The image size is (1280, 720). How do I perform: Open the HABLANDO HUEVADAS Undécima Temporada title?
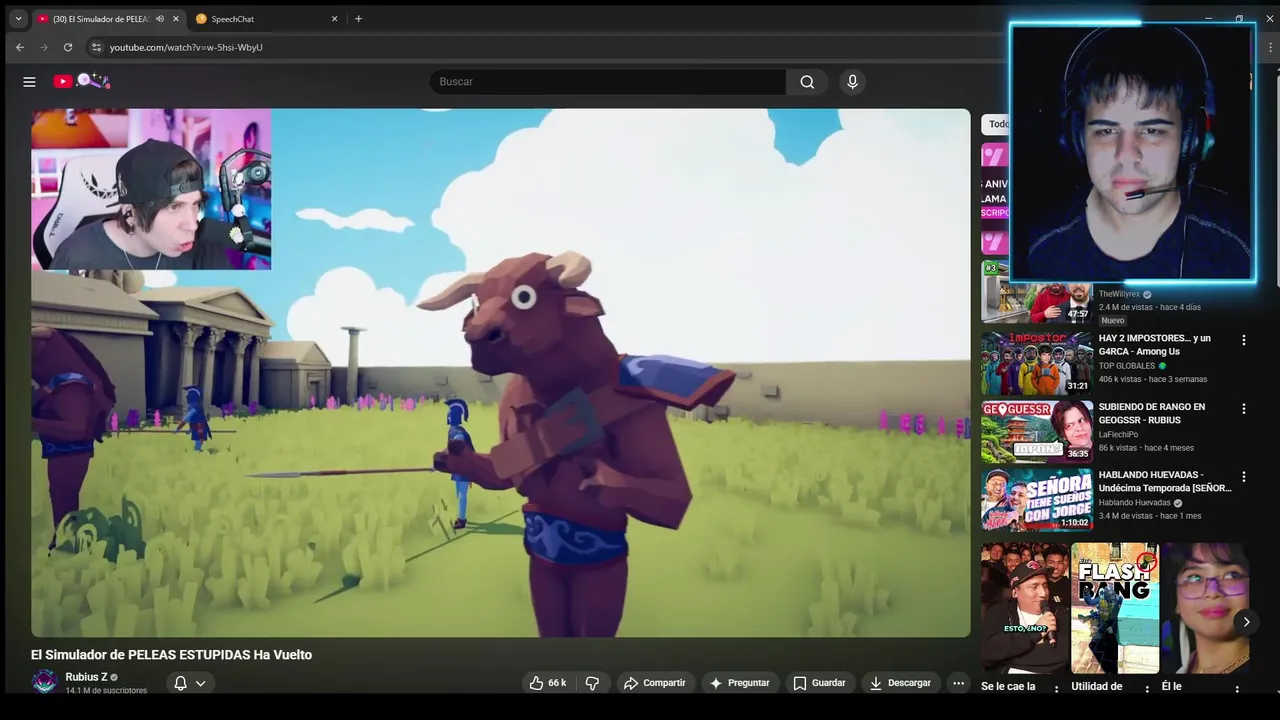point(1165,481)
